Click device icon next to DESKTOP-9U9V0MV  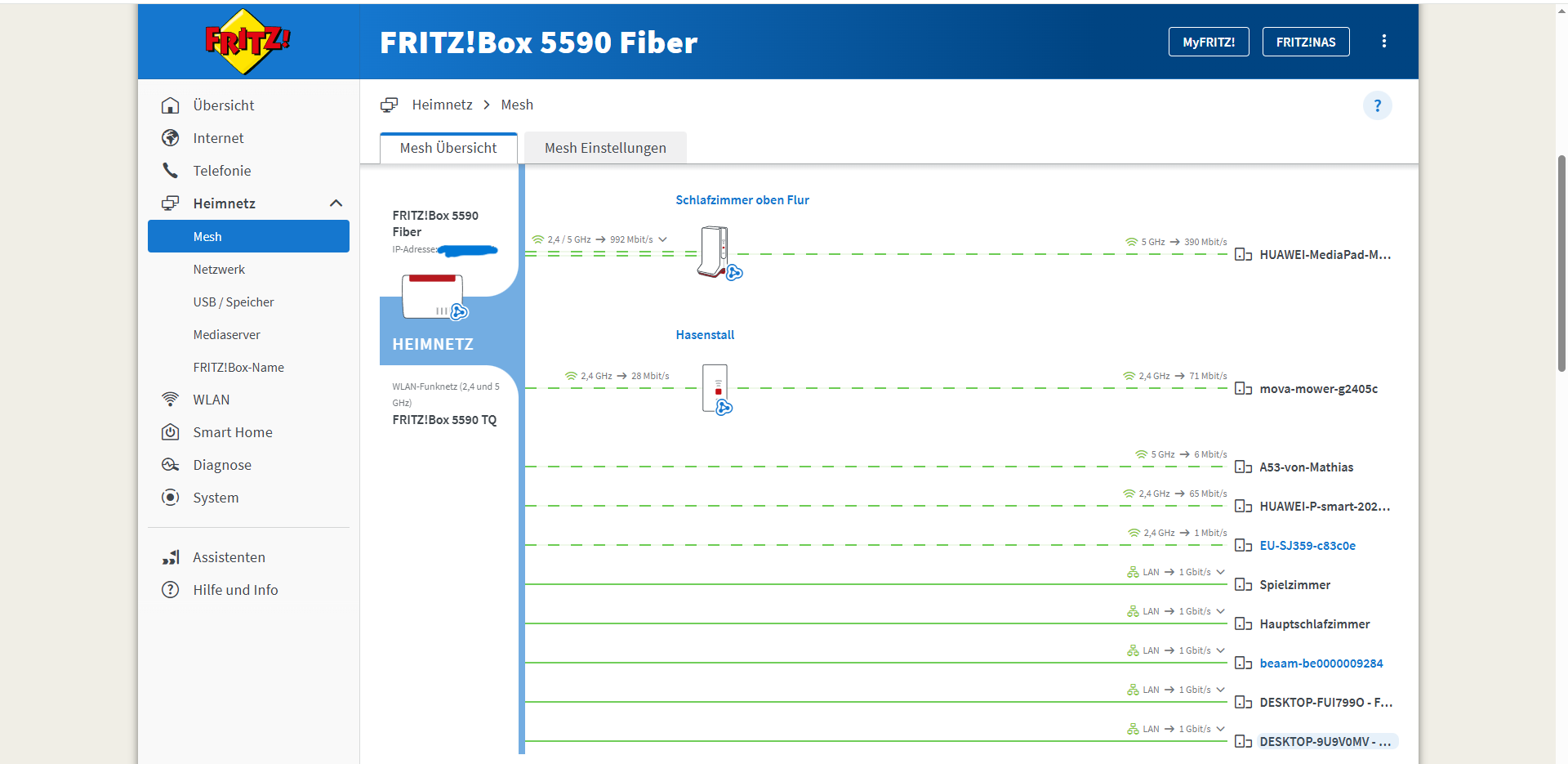tap(1243, 742)
